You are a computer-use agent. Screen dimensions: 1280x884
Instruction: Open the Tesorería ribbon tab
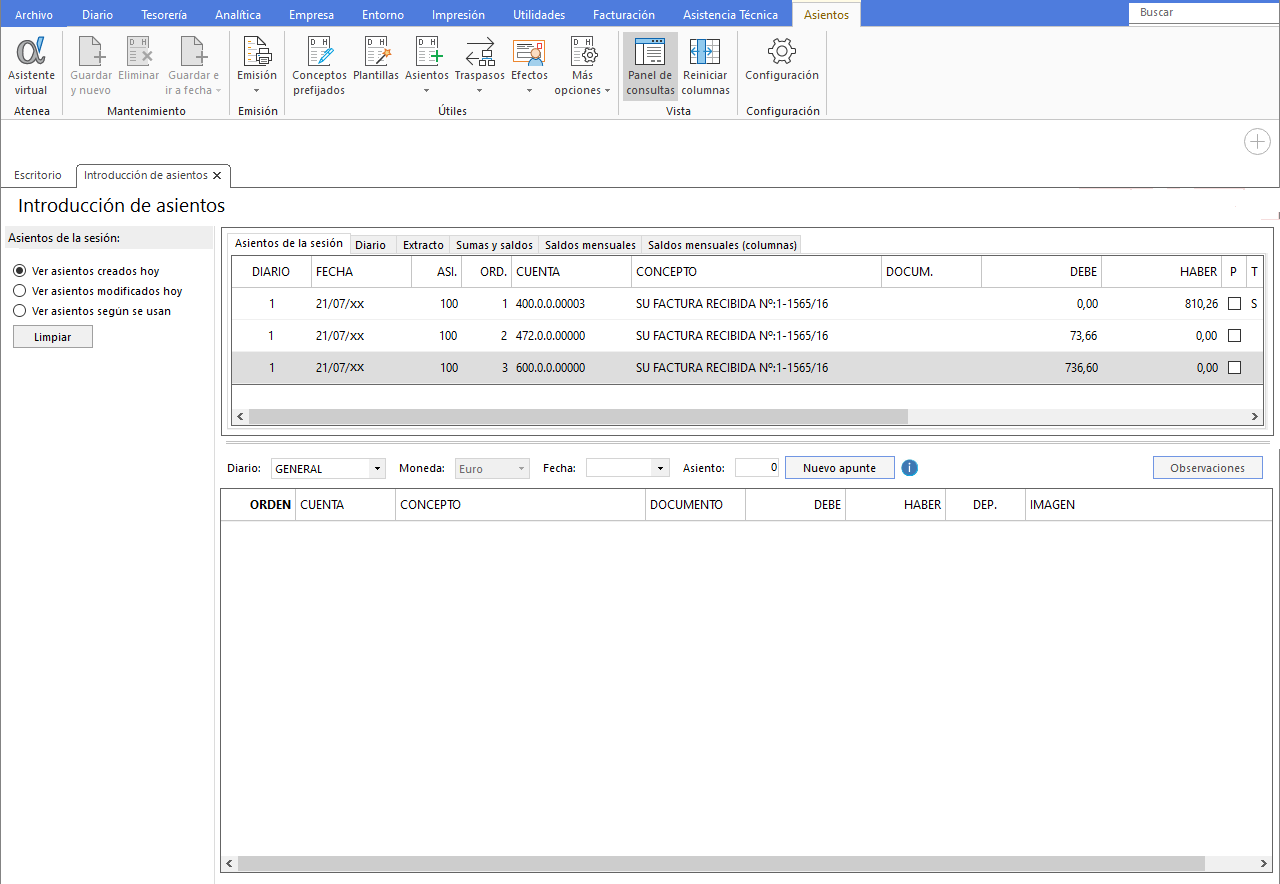164,14
